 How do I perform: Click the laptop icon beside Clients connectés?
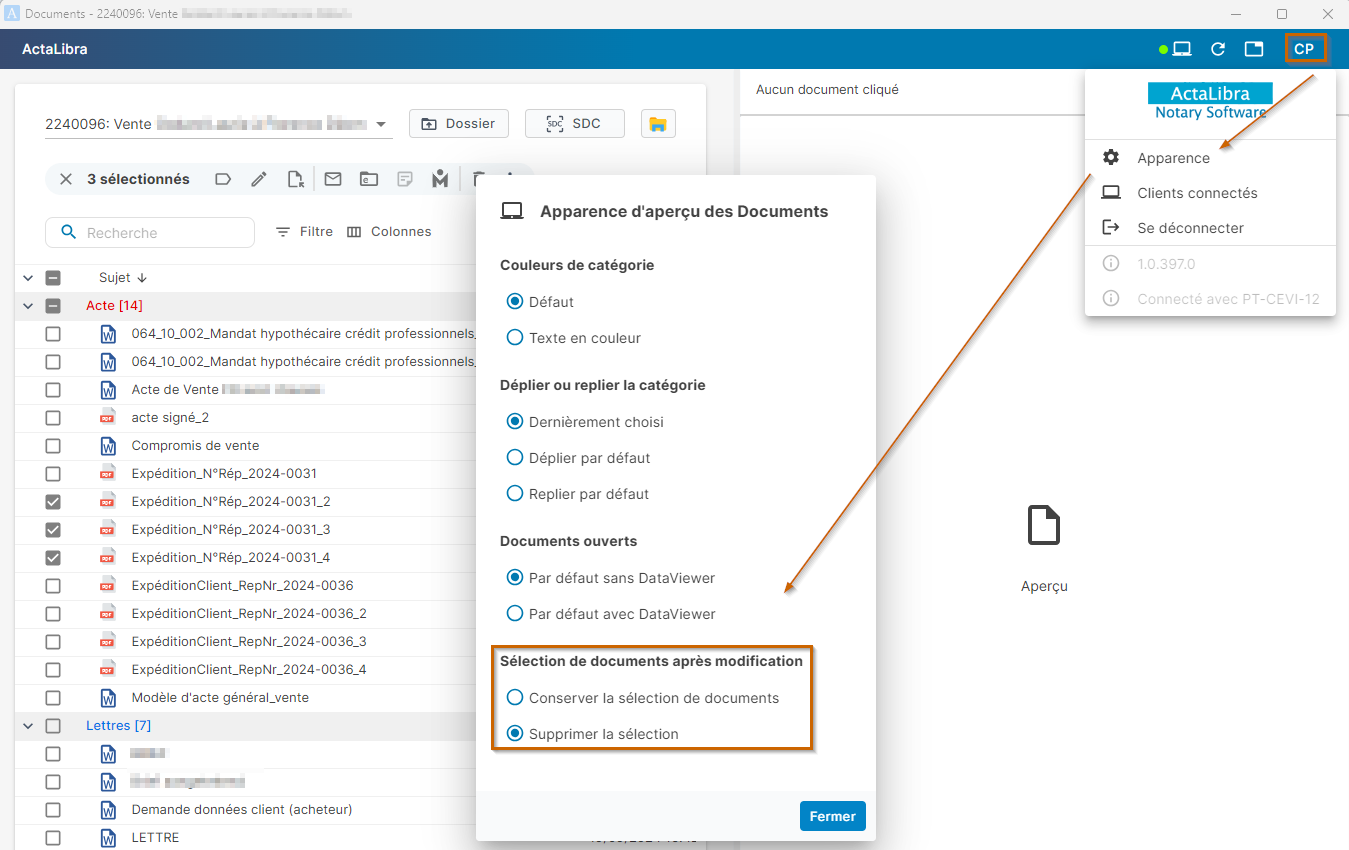point(1111,193)
